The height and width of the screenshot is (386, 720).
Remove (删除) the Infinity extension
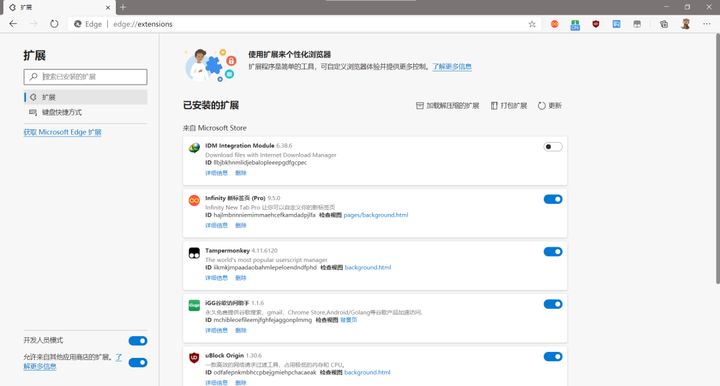pos(241,225)
